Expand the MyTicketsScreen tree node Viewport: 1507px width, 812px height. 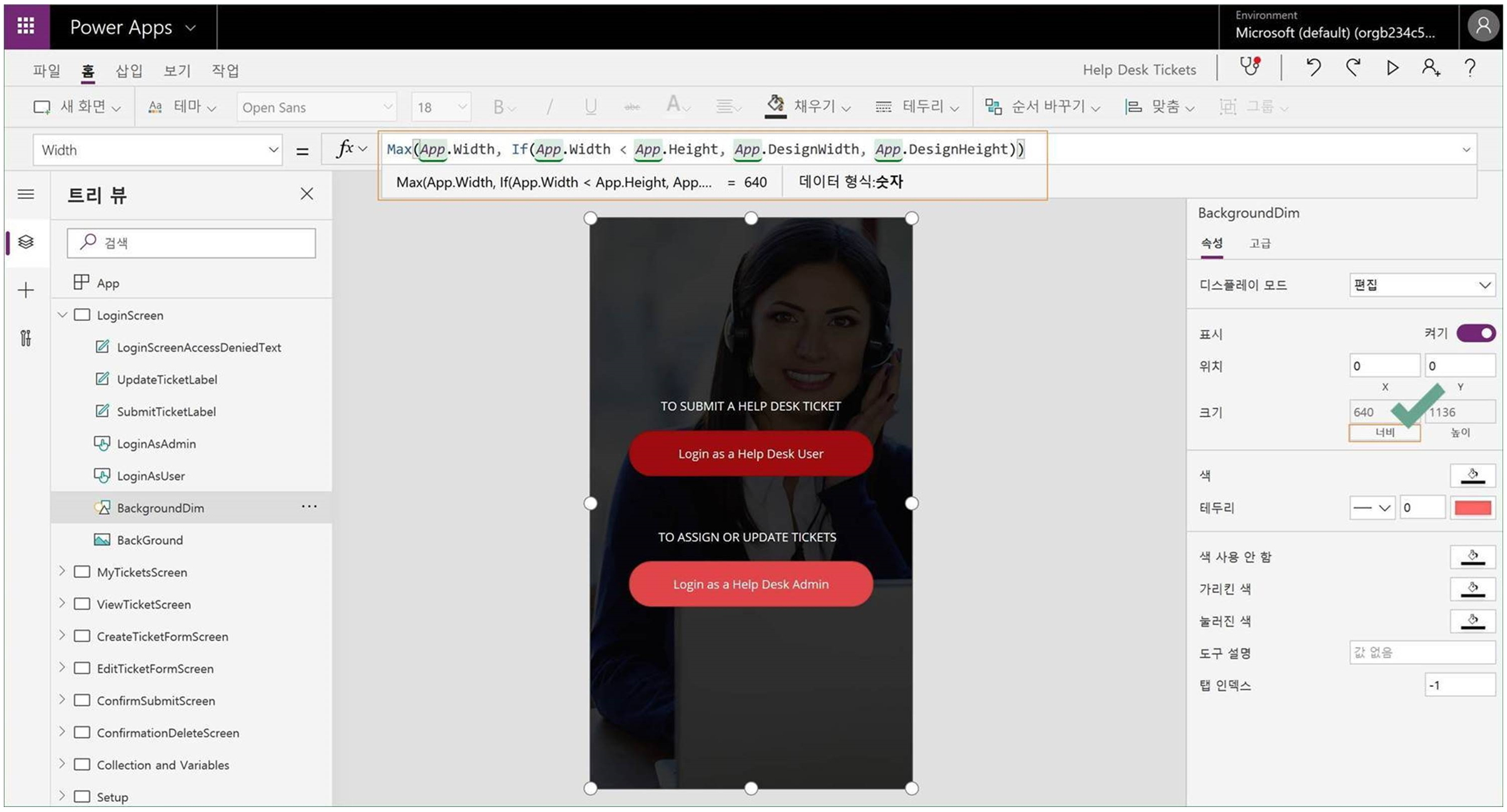[63, 572]
